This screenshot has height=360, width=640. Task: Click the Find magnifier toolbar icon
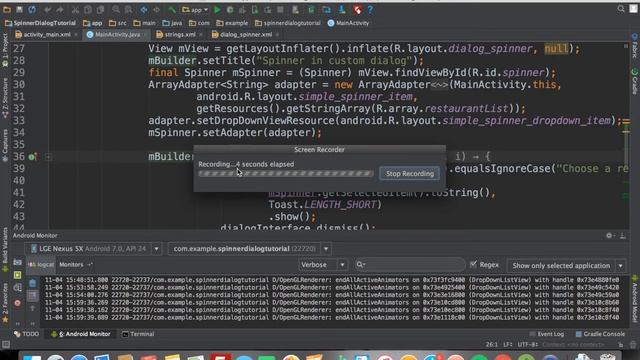pos(116,9)
